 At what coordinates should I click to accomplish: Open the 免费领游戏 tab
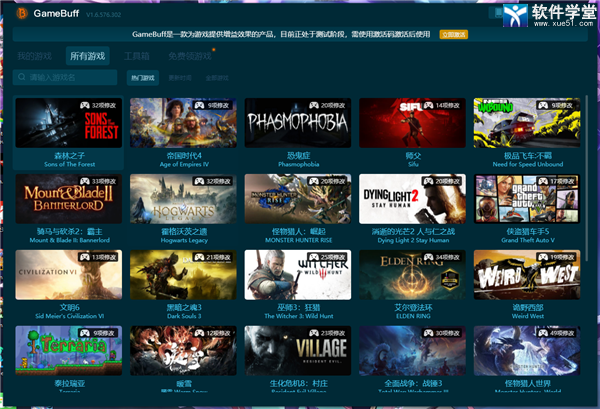(190, 56)
